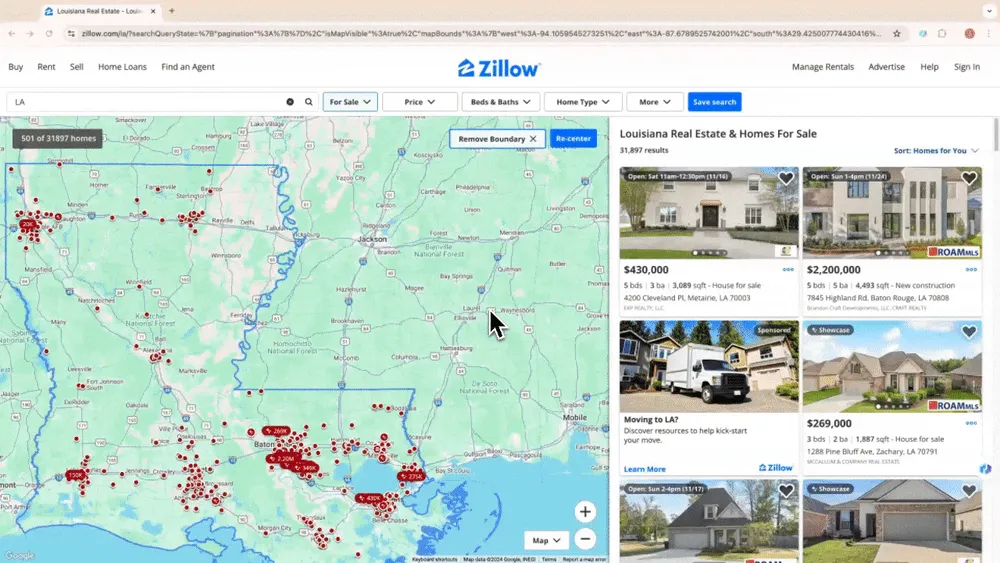1000x563 pixels.
Task: Open the Beds & Baths dropdown
Action: [x=501, y=102]
